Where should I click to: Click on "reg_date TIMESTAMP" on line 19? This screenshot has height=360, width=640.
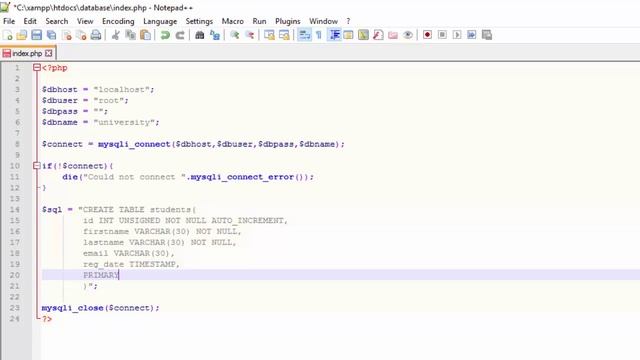click(x=129, y=264)
